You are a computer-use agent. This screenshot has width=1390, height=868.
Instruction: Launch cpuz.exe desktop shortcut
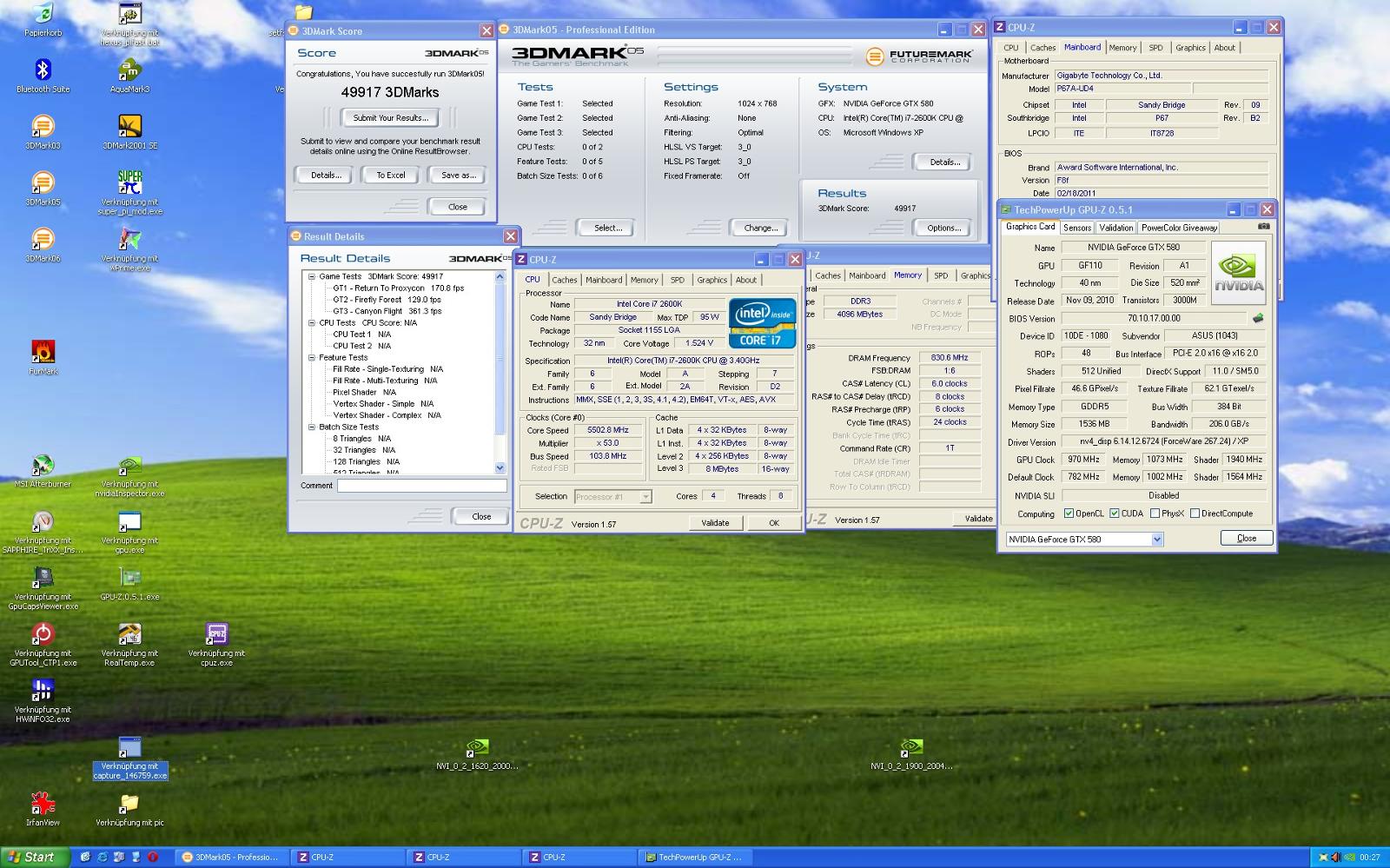216,635
